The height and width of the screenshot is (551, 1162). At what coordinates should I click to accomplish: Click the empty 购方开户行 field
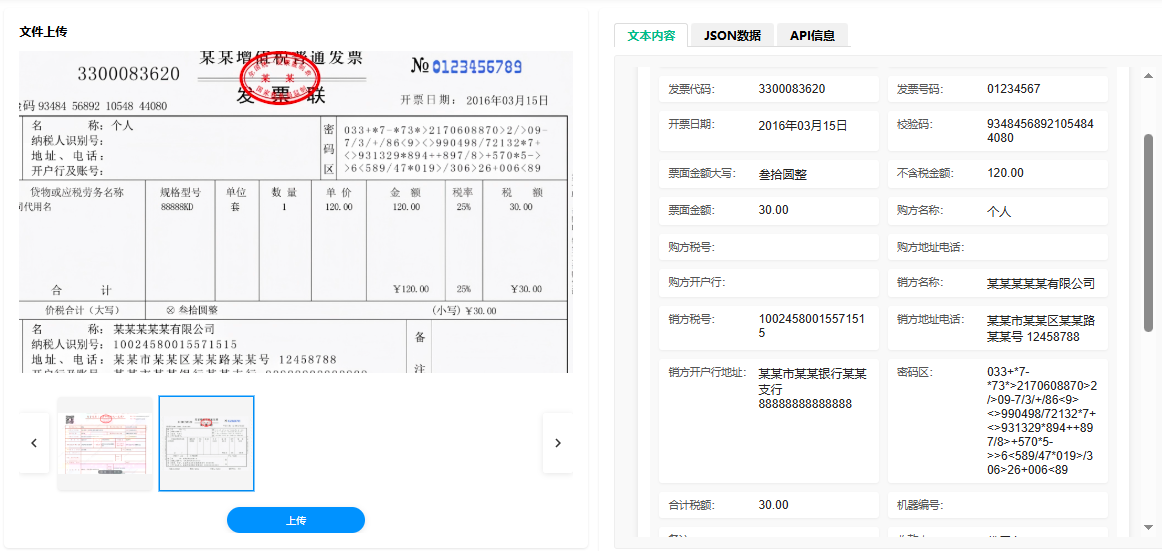point(769,283)
